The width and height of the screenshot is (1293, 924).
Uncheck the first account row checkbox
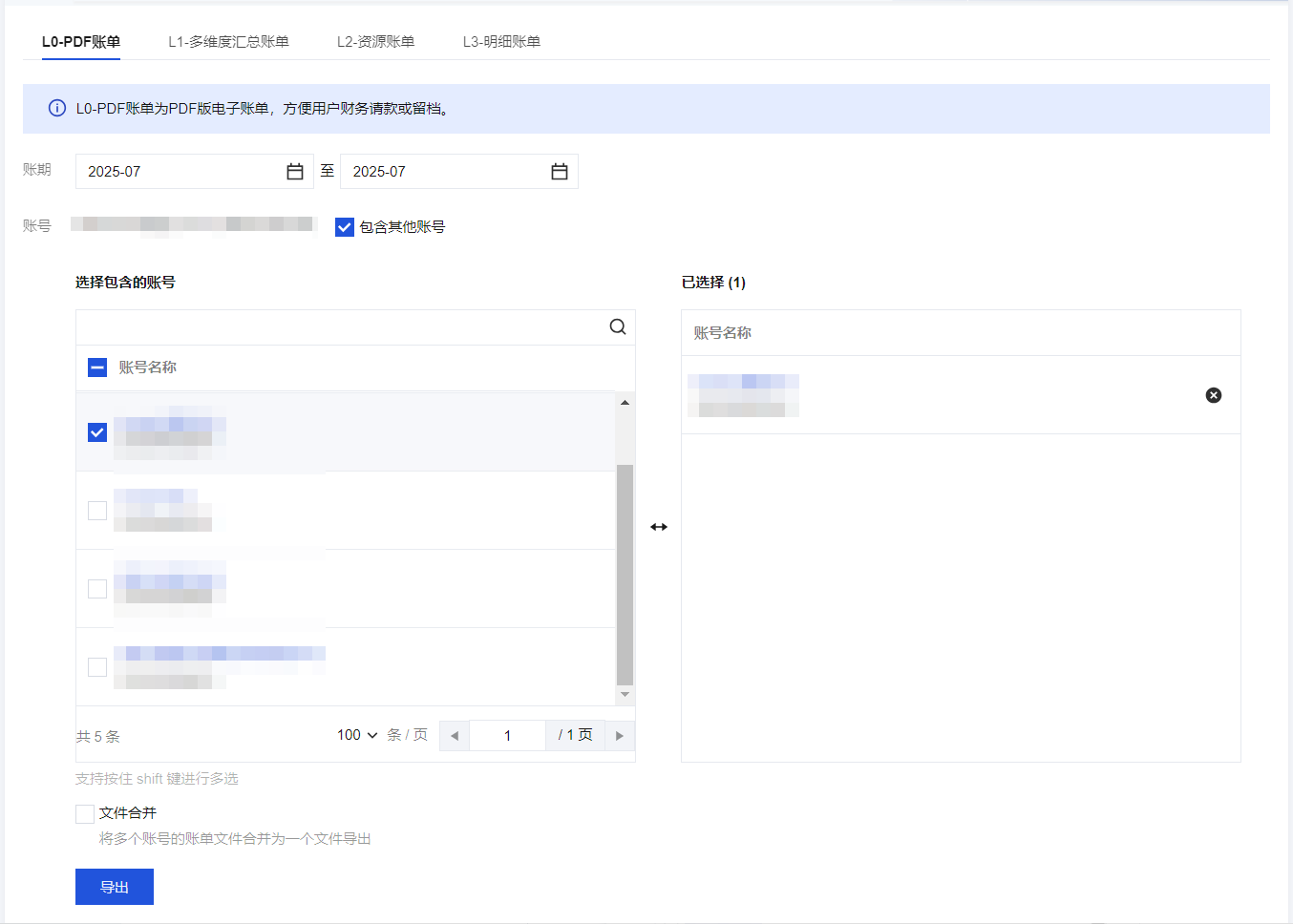tap(97, 432)
